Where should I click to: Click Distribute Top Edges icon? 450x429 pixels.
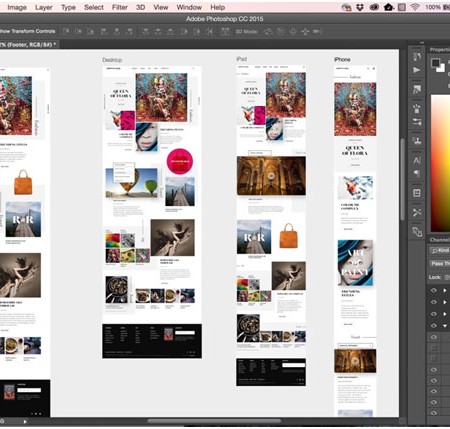tap(146, 32)
